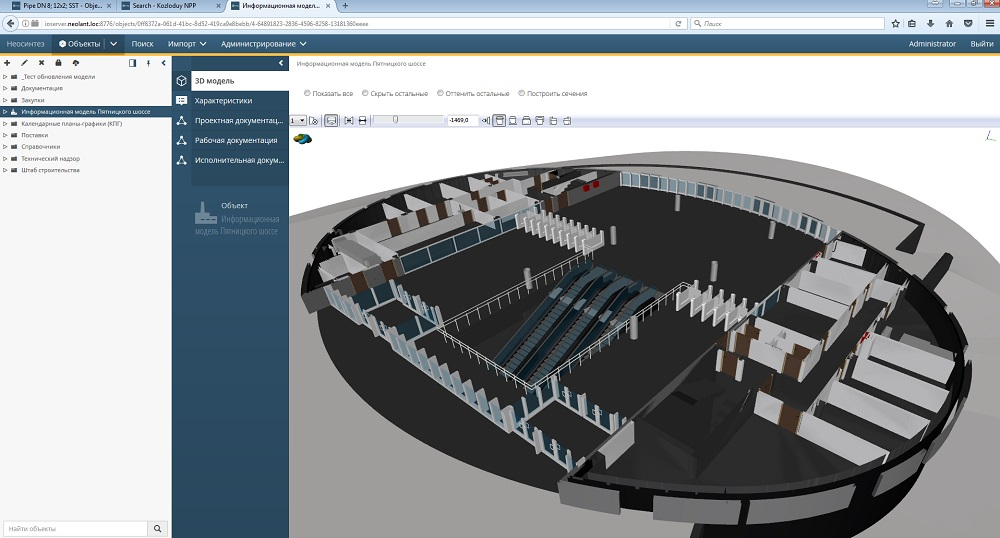Image resolution: width=1000 pixels, height=538 pixels.
Task: Expand the Закупки tree node
Action: (5, 100)
